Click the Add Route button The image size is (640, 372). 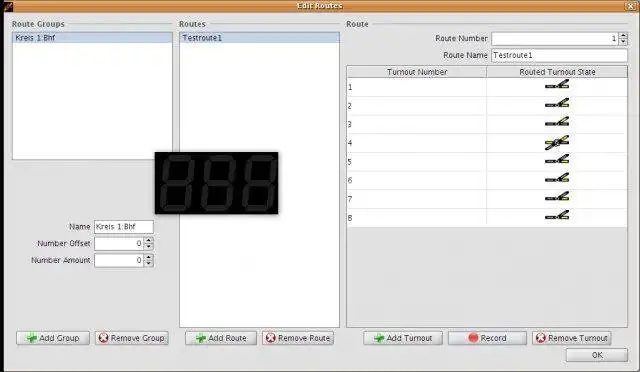click(x=221, y=338)
